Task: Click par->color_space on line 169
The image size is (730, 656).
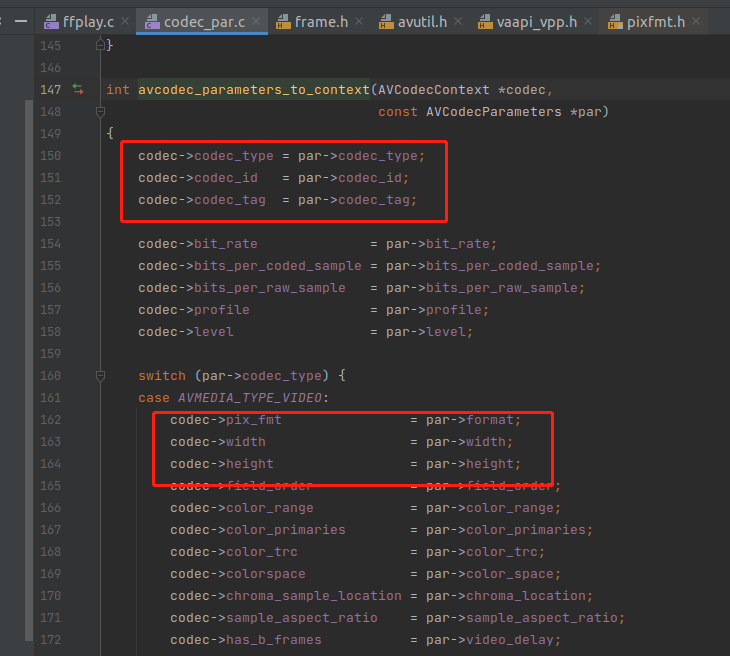Action: tap(490, 574)
